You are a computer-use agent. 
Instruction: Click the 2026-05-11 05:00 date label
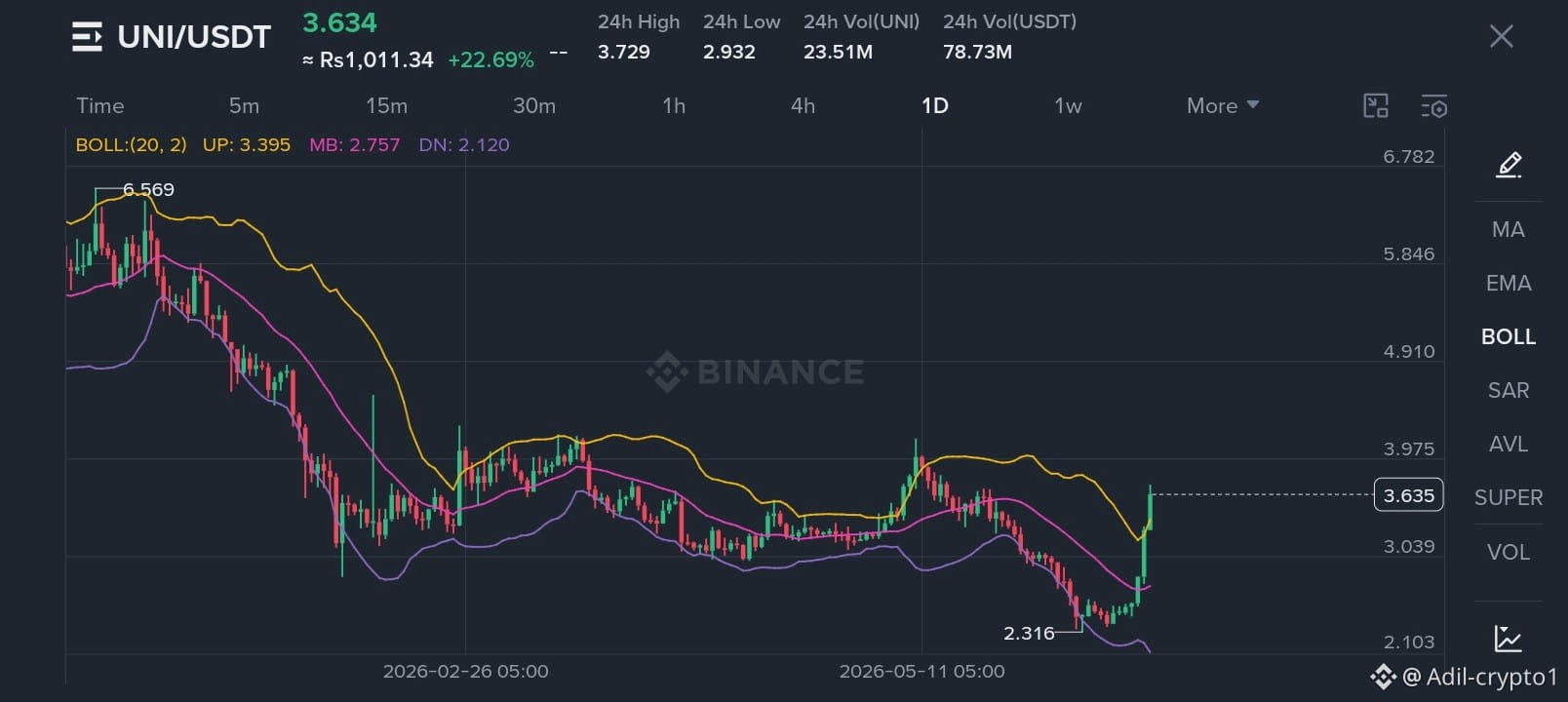[x=921, y=671]
